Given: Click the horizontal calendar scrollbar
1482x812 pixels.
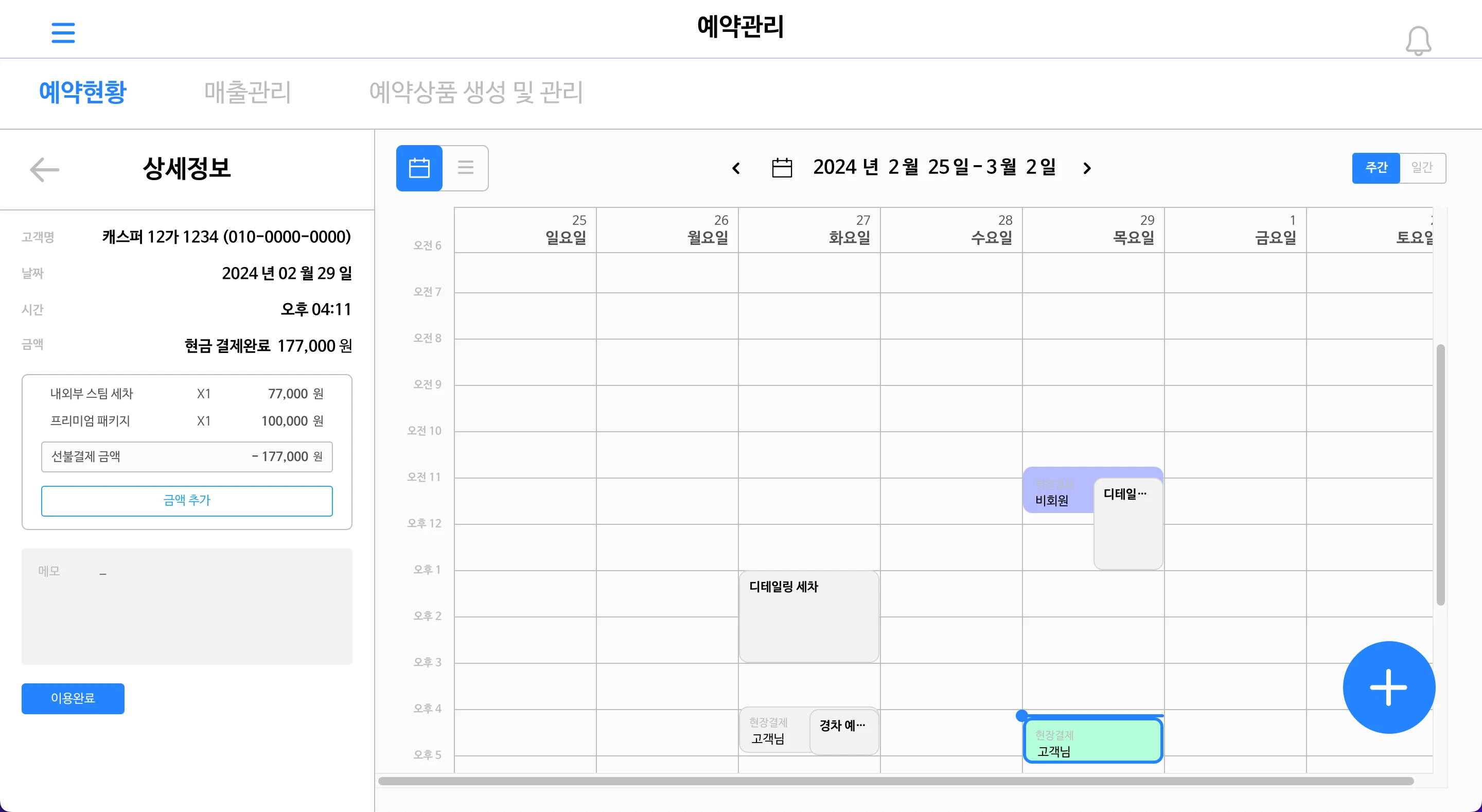Looking at the screenshot, I should [896, 781].
